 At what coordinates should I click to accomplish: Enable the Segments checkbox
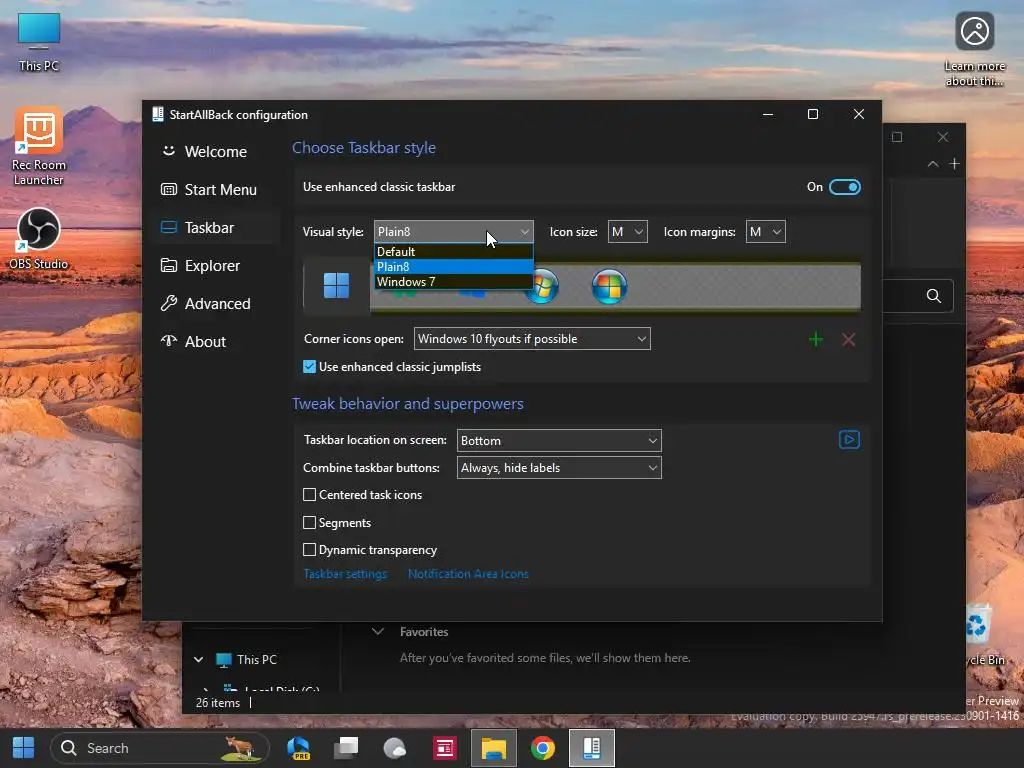click(x=310, y=522)
